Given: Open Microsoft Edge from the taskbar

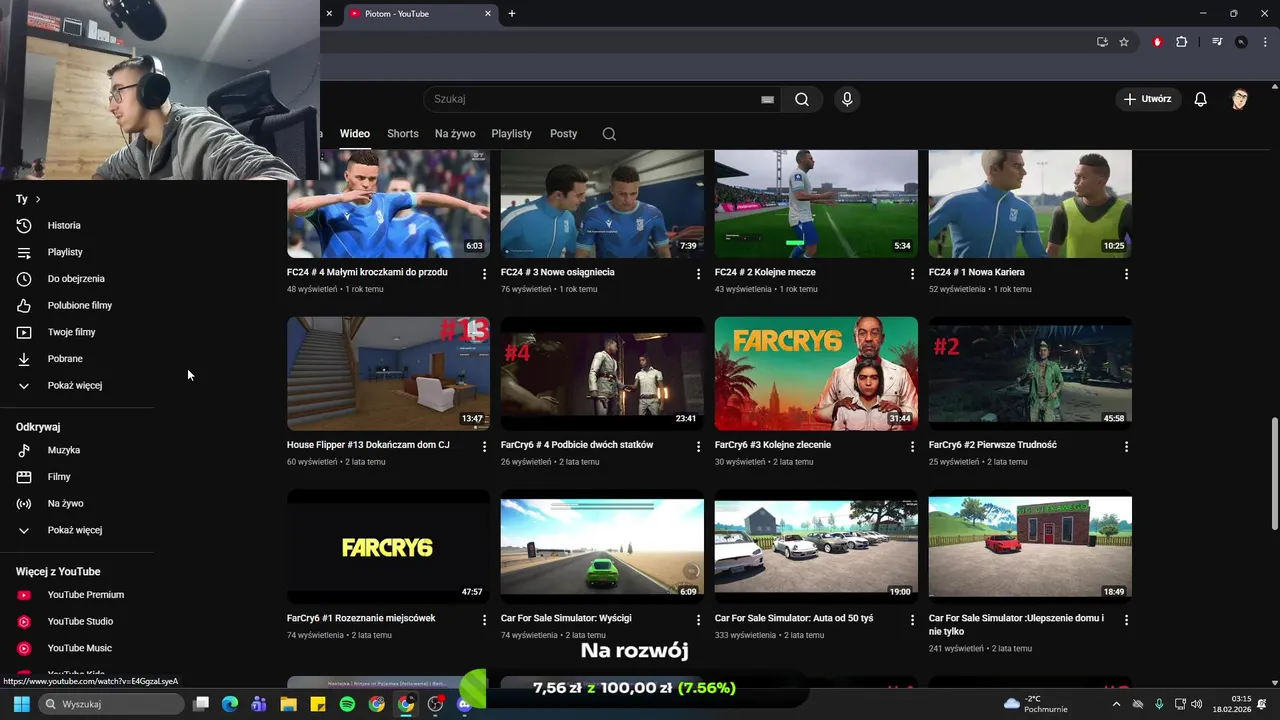Looking at the screenshot, I should [x=229, y=704].
